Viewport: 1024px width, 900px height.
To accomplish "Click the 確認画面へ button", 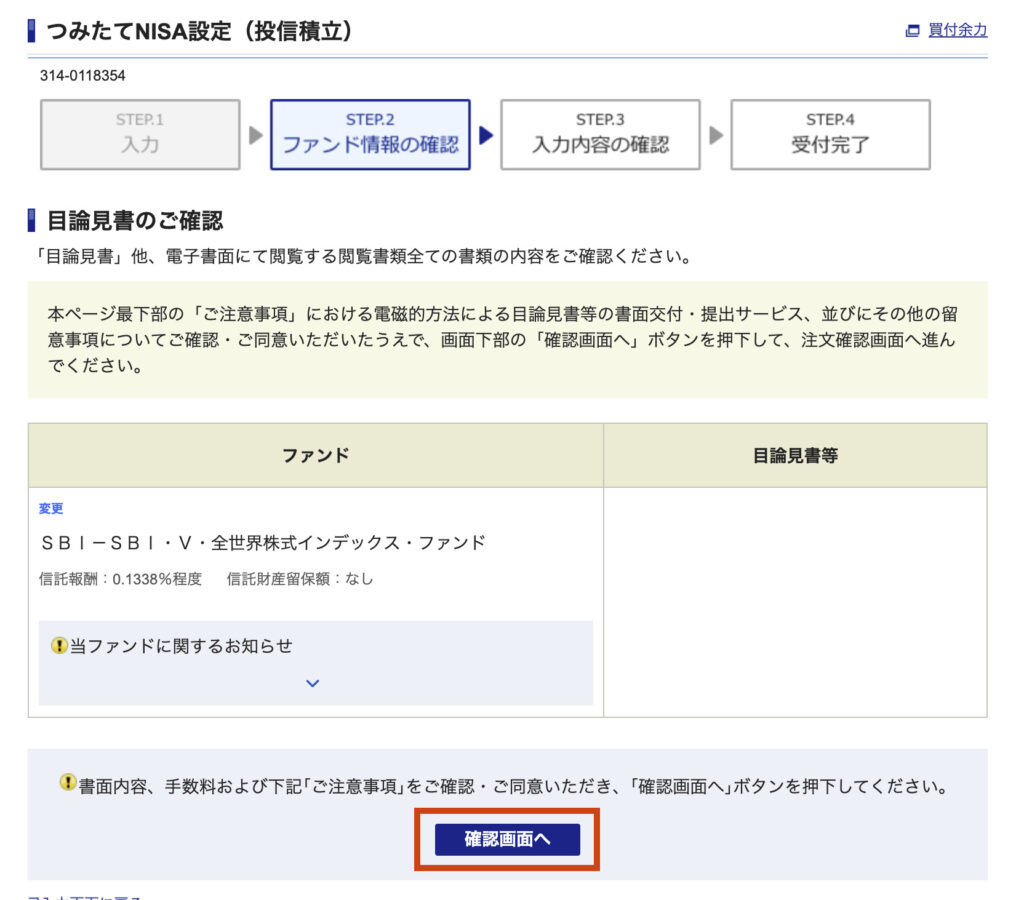I will tap(507, 839).
